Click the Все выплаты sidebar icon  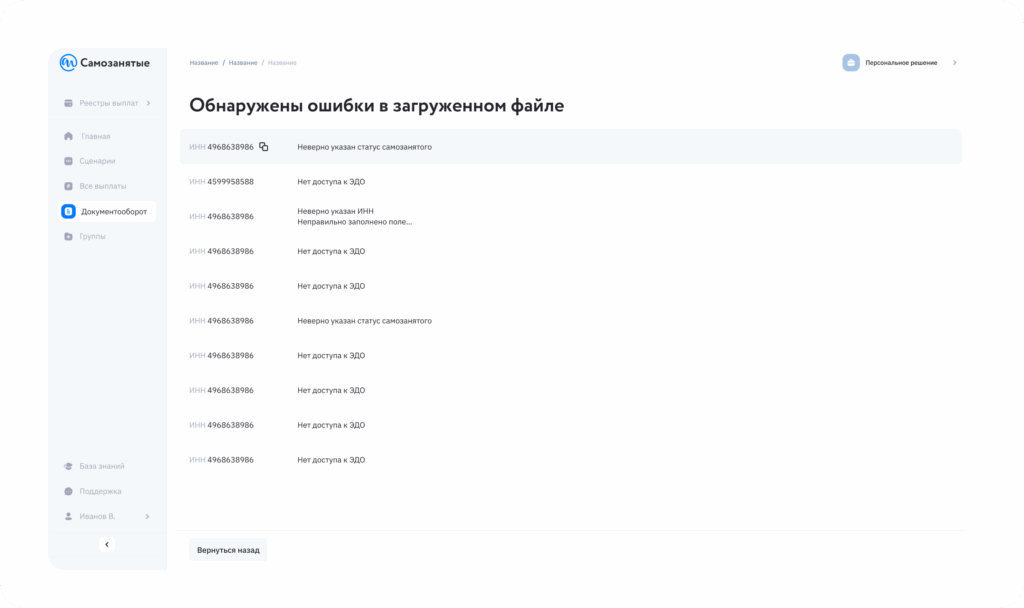[68, 186]
